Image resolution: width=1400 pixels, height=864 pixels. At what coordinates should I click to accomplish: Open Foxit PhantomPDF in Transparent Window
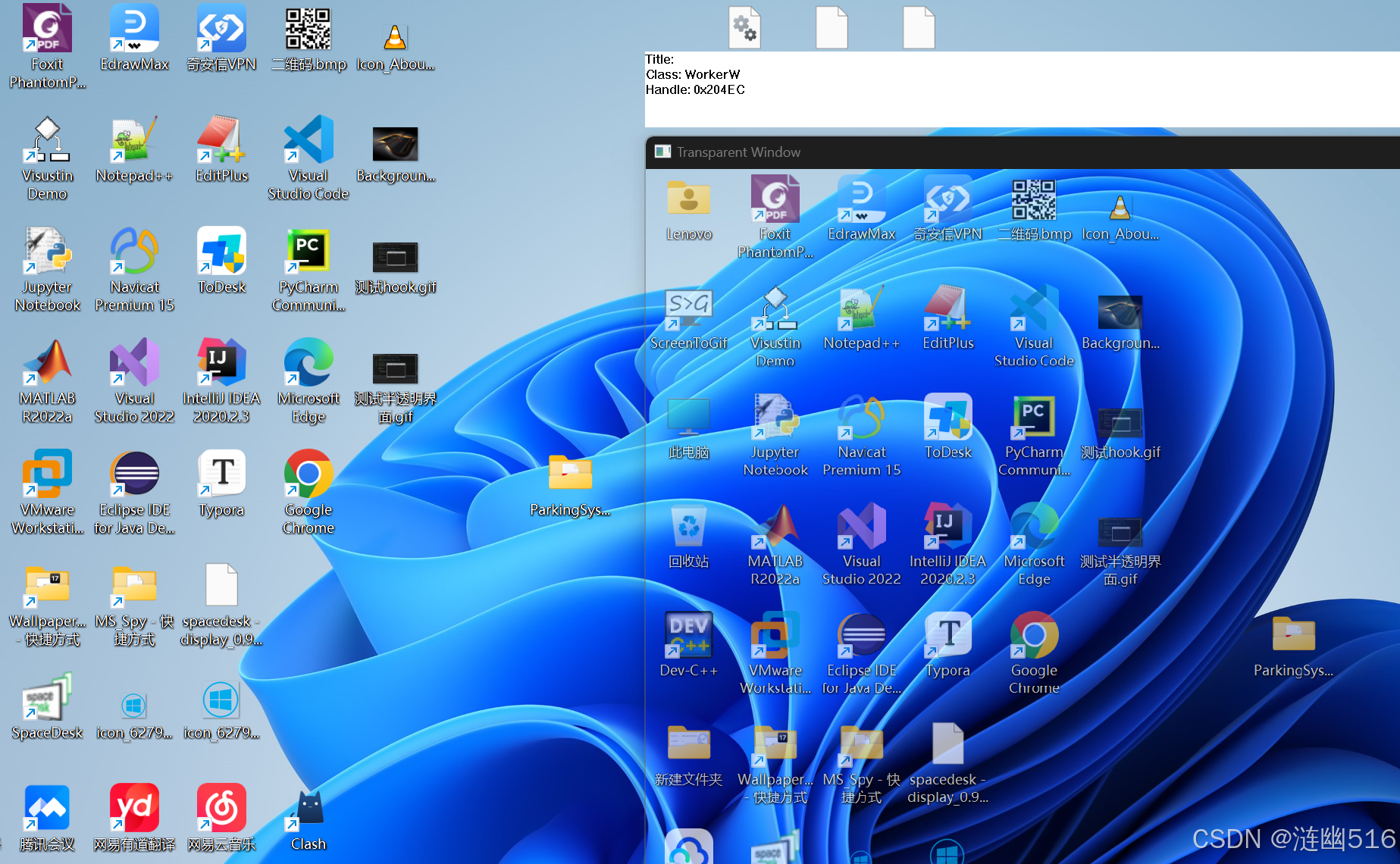tap(775, 217)
